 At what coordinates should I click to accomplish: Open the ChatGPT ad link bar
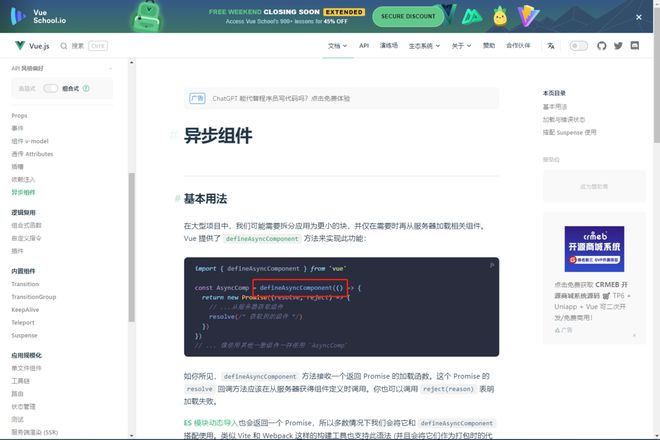tap(341, 99)
